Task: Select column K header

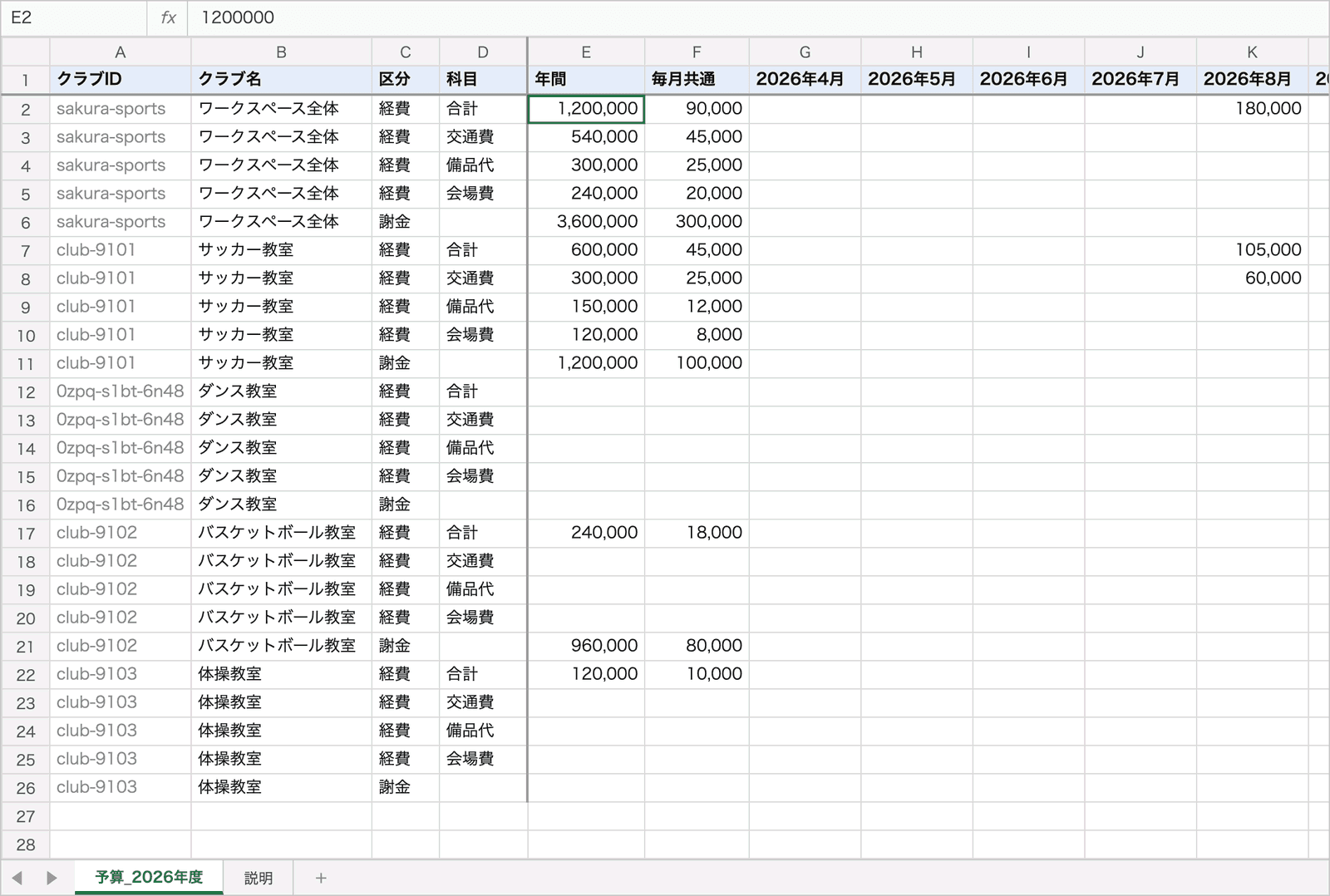Action: pyautogui.click(x=1252, y=52)
